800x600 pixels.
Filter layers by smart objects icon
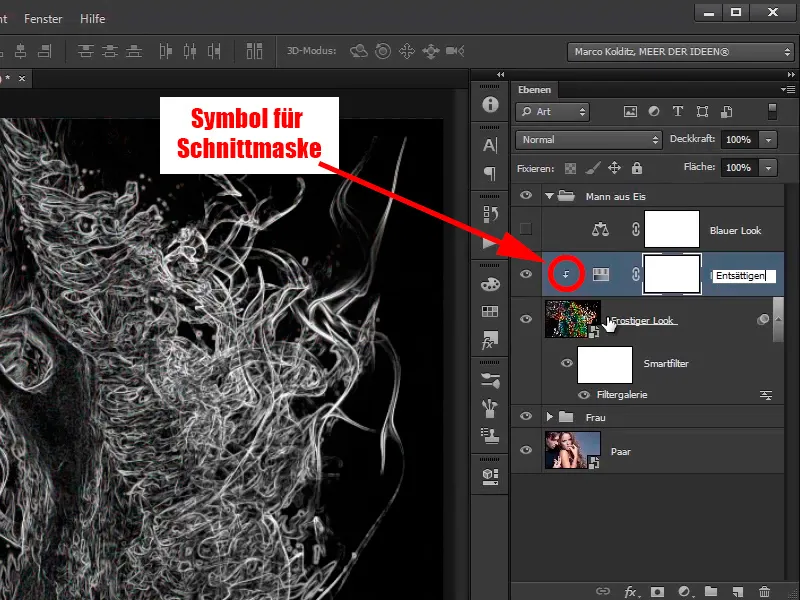(x=727, y=112)
